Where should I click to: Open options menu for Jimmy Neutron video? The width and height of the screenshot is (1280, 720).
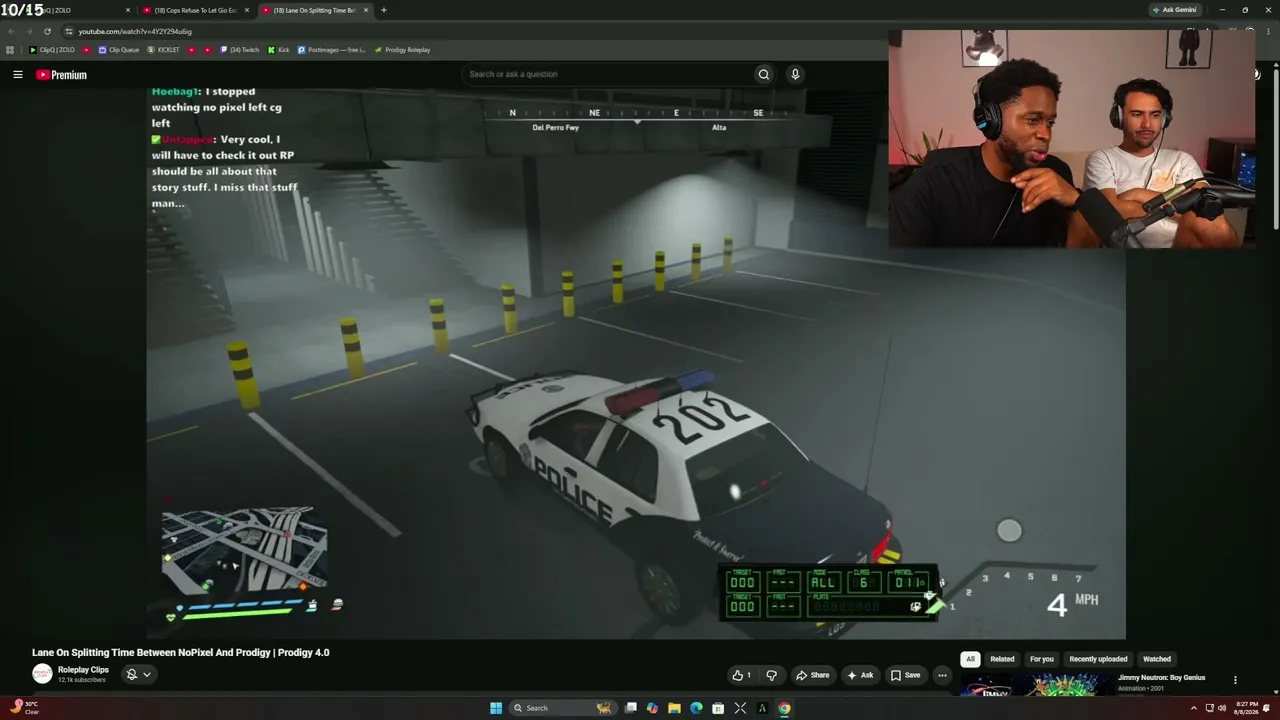(1235, 680)
